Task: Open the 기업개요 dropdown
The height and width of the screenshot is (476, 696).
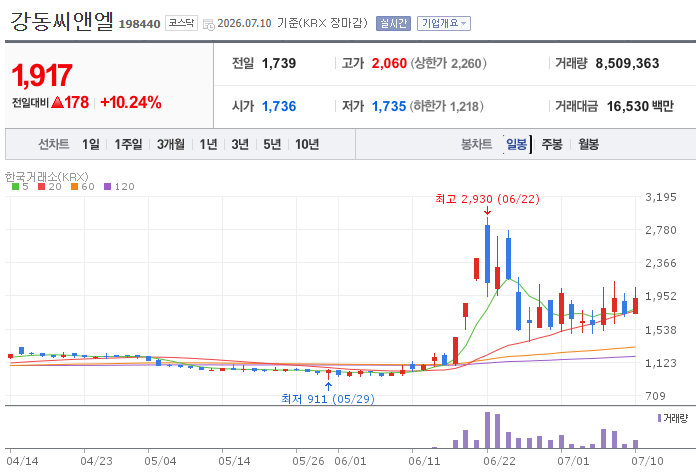Action: click(x=443, y=23)
